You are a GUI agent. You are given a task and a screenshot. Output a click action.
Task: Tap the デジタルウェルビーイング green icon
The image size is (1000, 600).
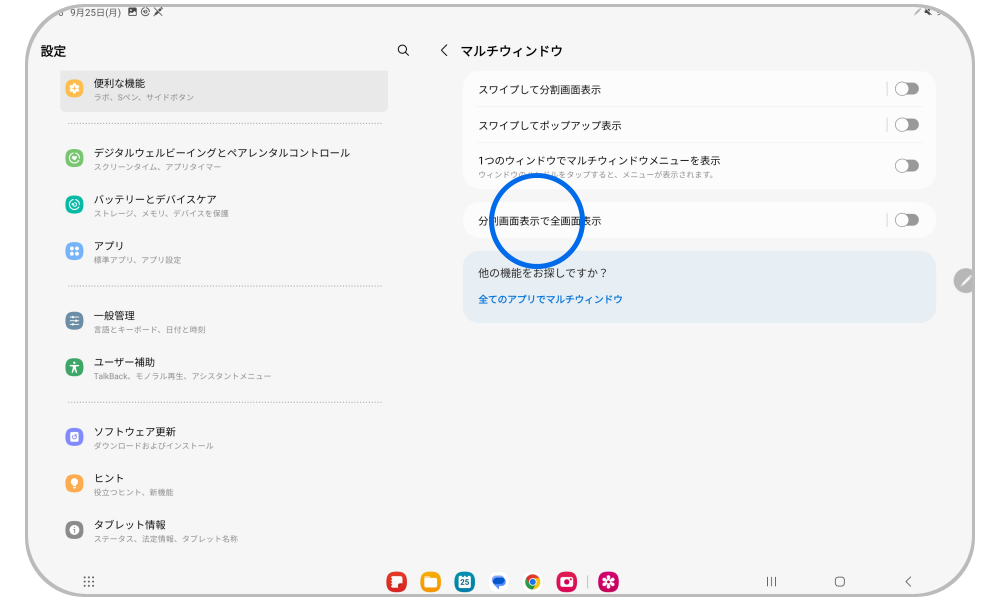pyautogui.click(x=75, y=158)
